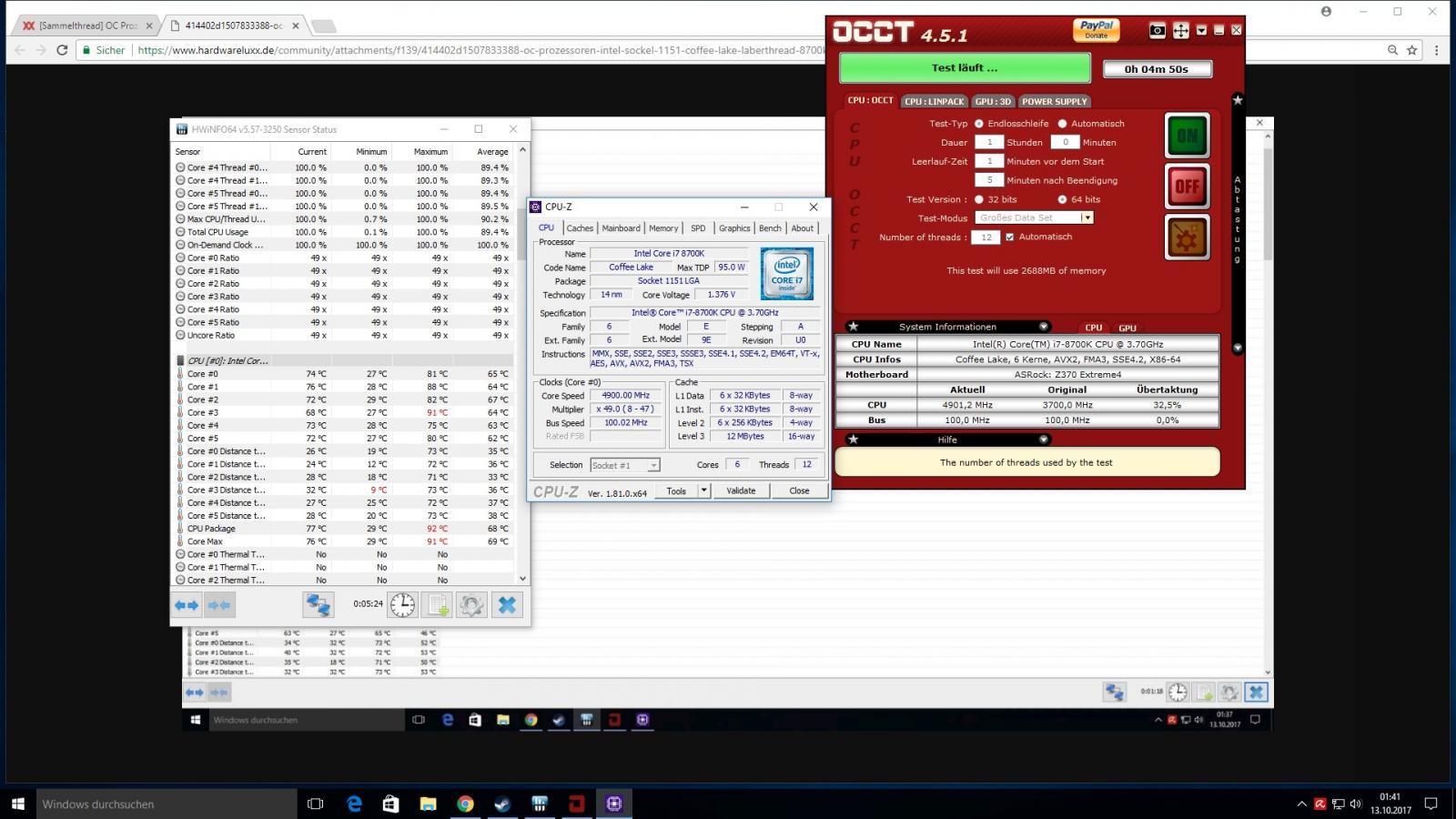Stop the test with the red OFF button
Viewport: 1456px width, 819px height.
(x=1188, y=187)
